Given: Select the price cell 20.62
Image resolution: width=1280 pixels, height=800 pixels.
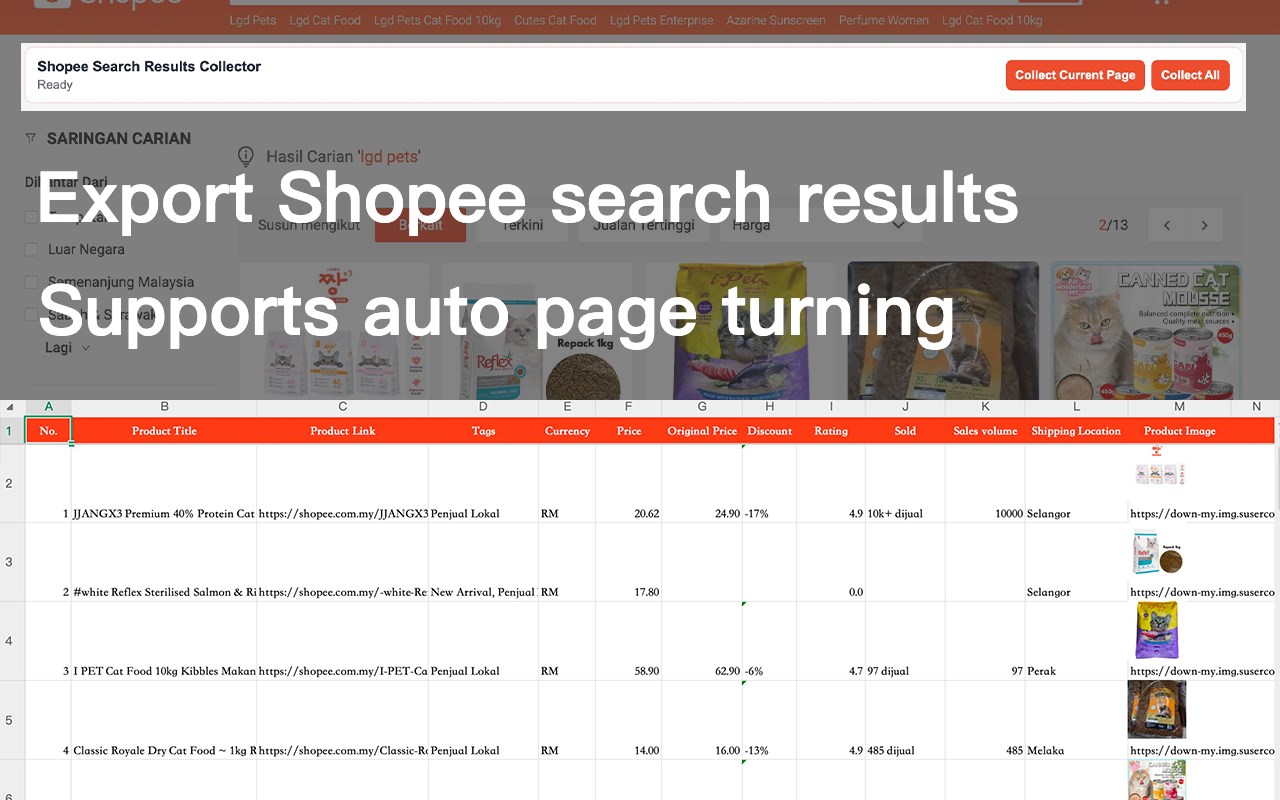Looking at the screenshot, I should tap(629, 484).
